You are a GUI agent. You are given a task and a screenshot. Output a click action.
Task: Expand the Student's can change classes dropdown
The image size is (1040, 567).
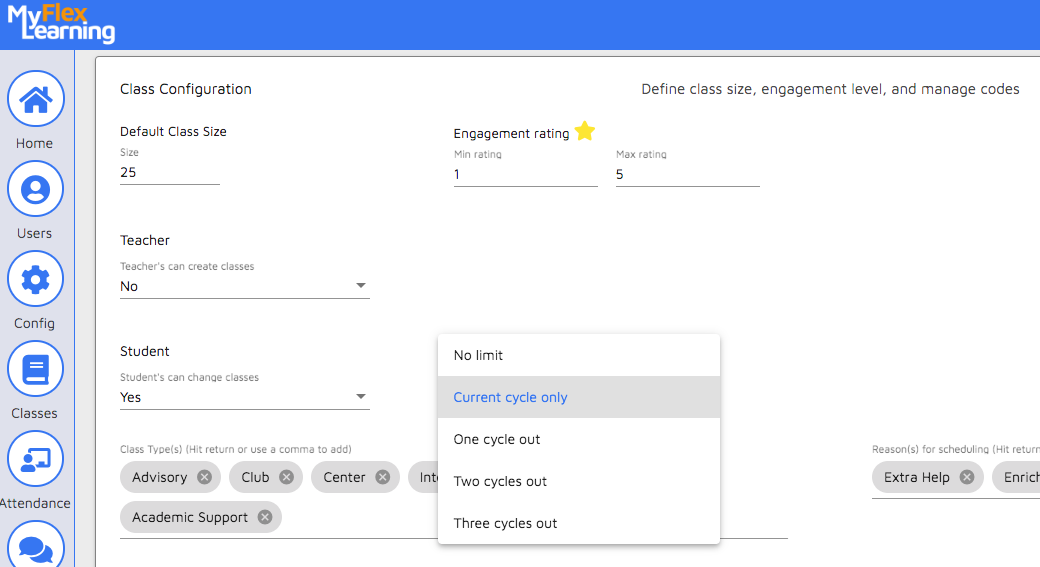tap(245, 397)
